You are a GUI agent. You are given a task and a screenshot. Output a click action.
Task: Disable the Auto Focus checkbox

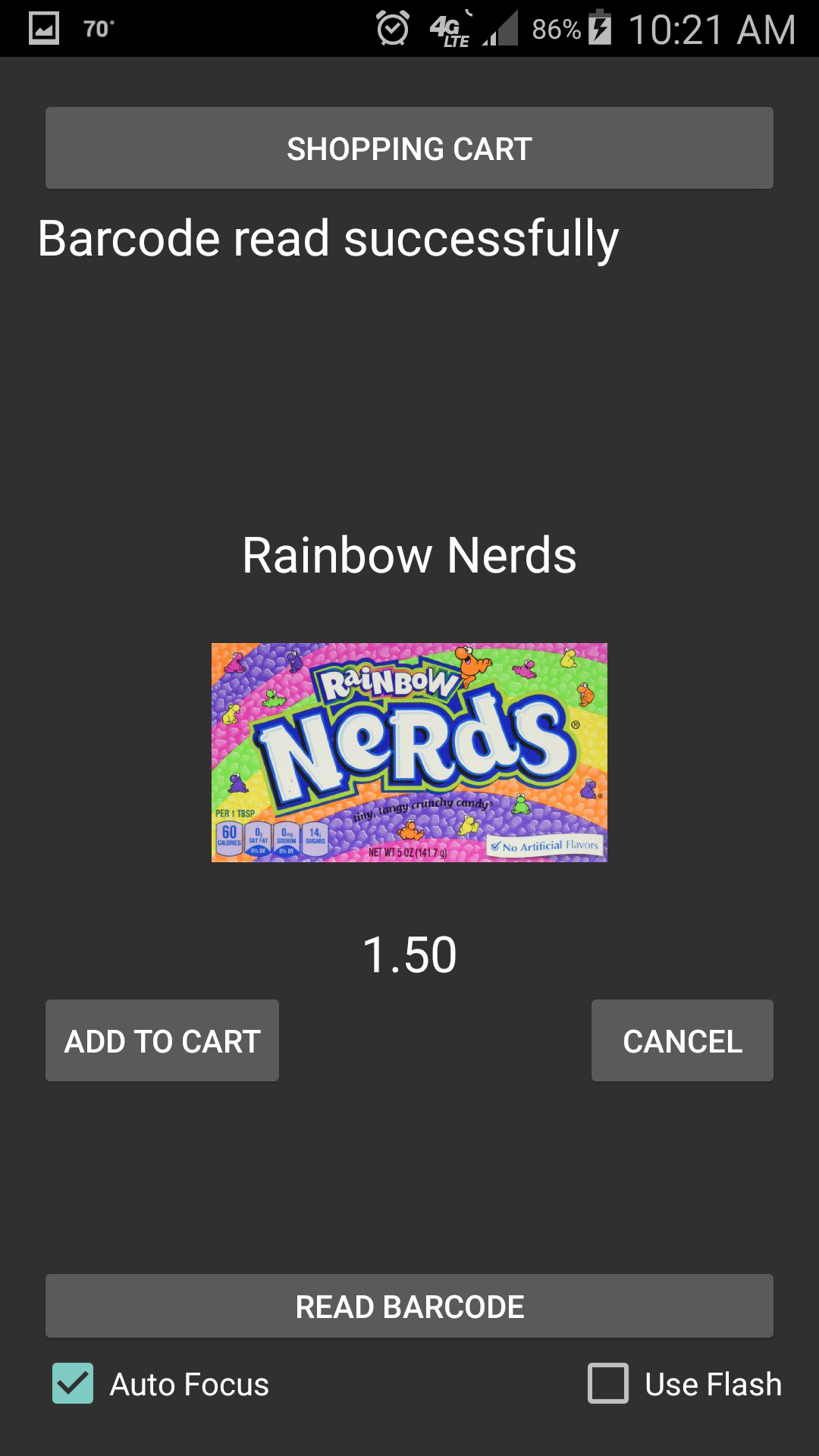pos(73,1383)
